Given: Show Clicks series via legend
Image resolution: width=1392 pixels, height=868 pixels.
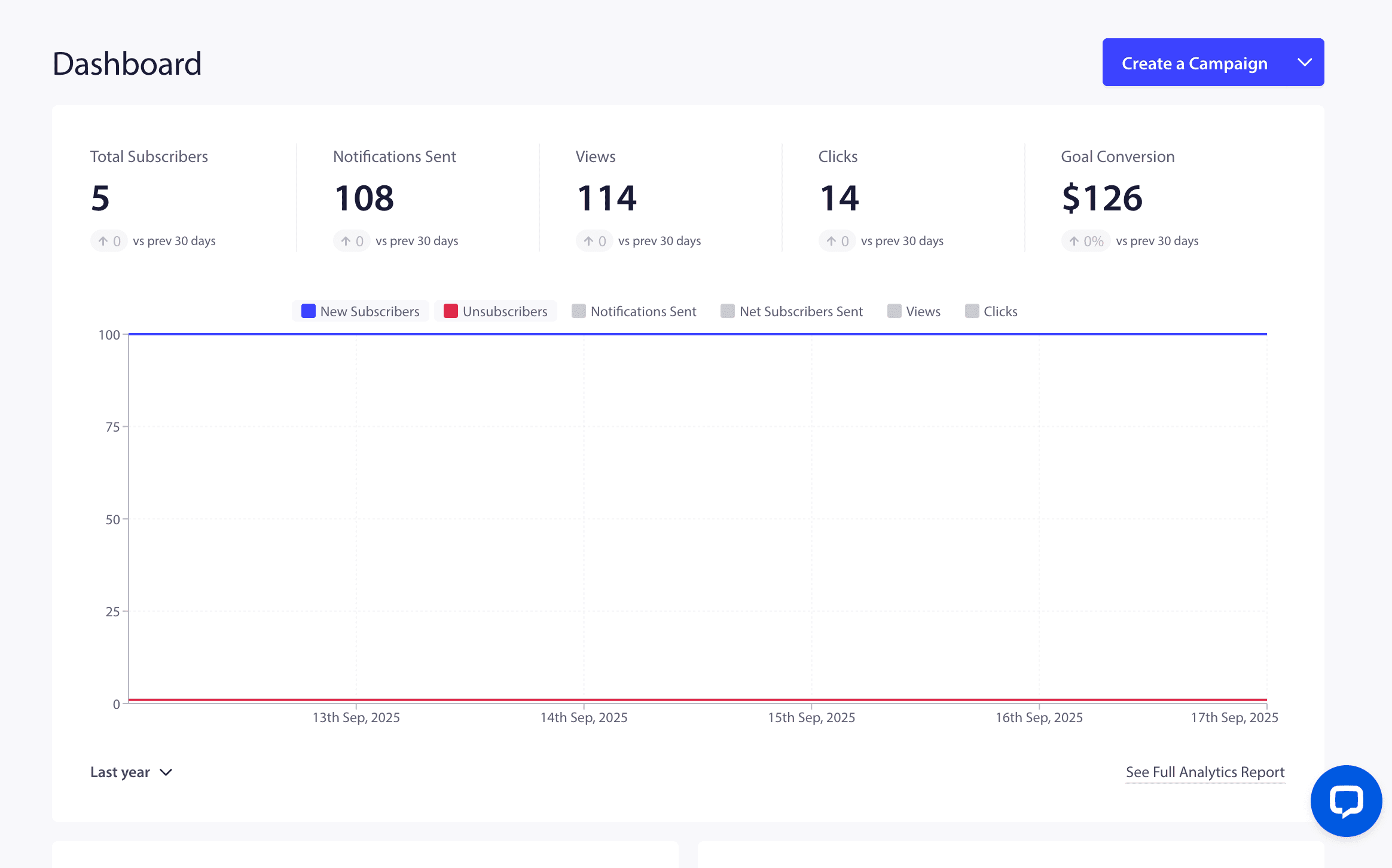Looking at the screenshot, I should click(1000, 311).
